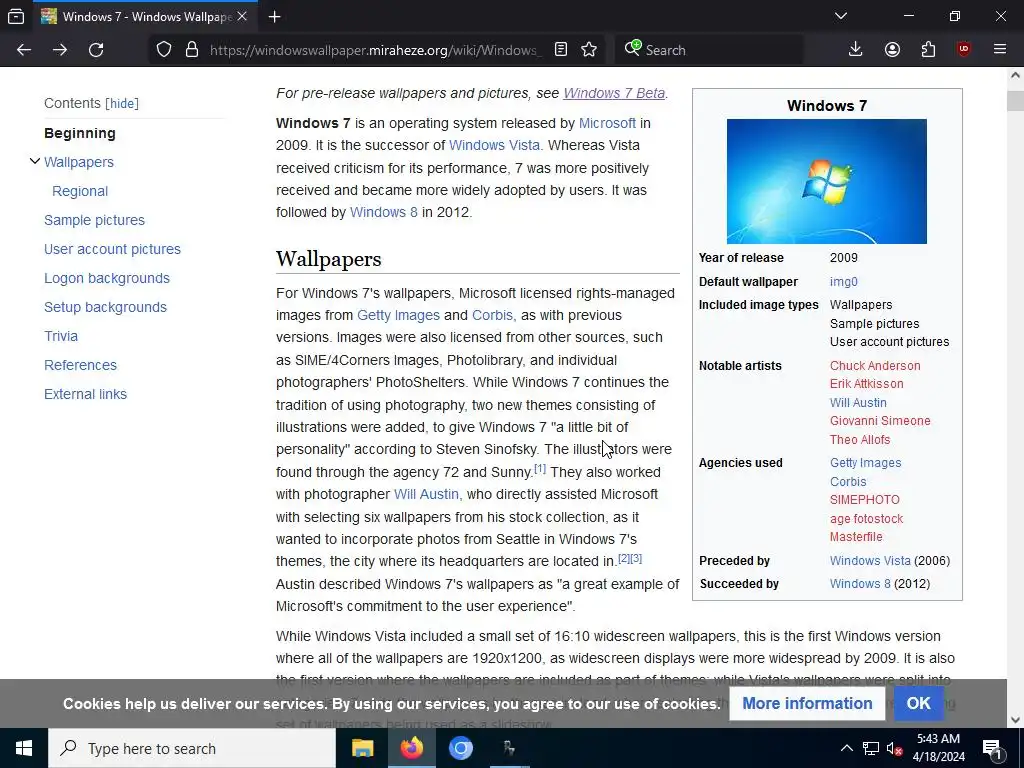
Task: Click the Search box in toolbar
Action: 709,50
